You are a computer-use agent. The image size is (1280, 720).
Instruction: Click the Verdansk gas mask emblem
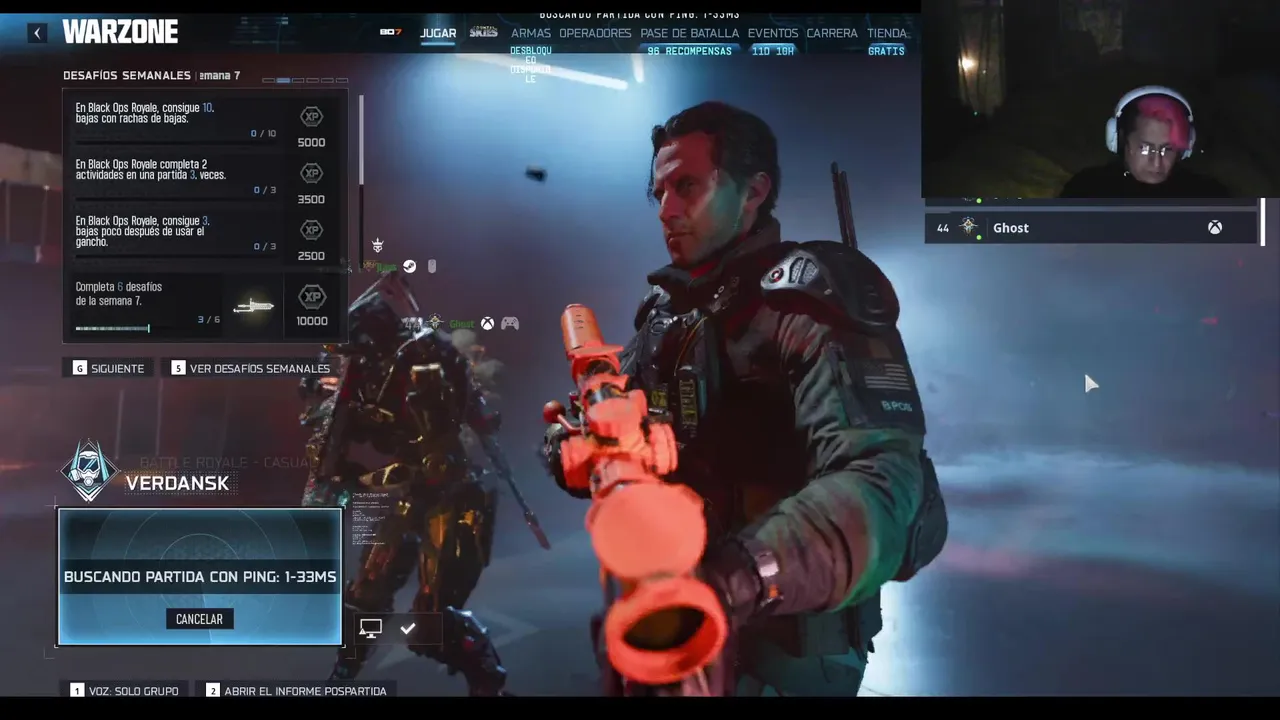[x=89, y=471]
